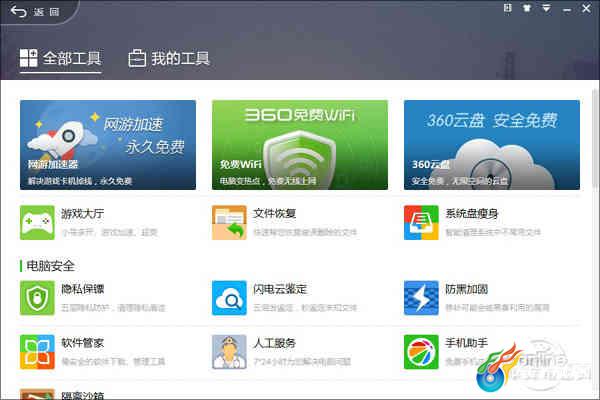600x400 pixels.
Task: Open the 网游加速器 banner
Action: [108, 145]
